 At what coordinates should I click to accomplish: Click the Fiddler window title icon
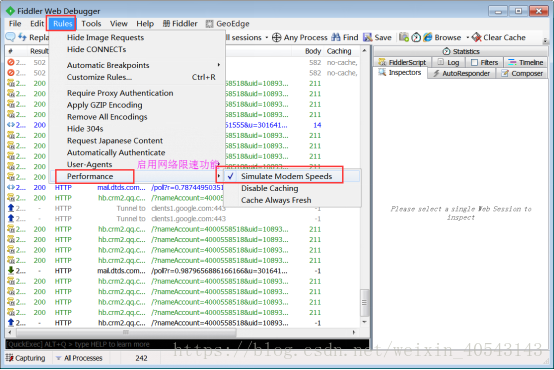point(10,11)
